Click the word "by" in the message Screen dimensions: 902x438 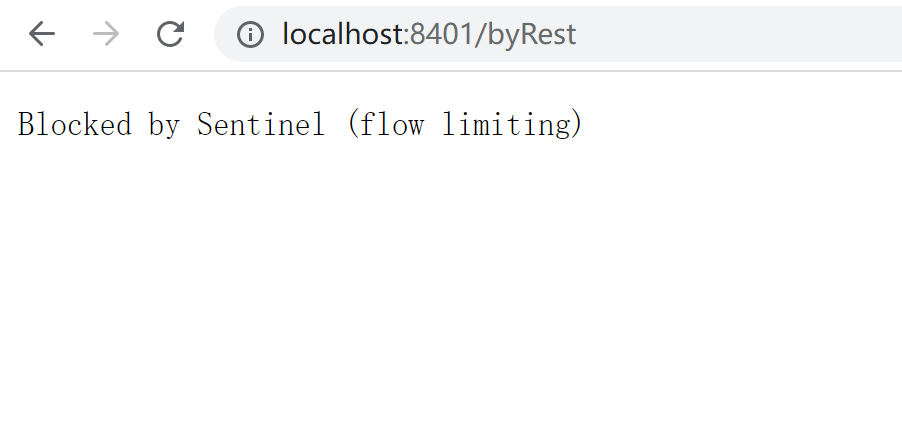click(x=165, y=125)
